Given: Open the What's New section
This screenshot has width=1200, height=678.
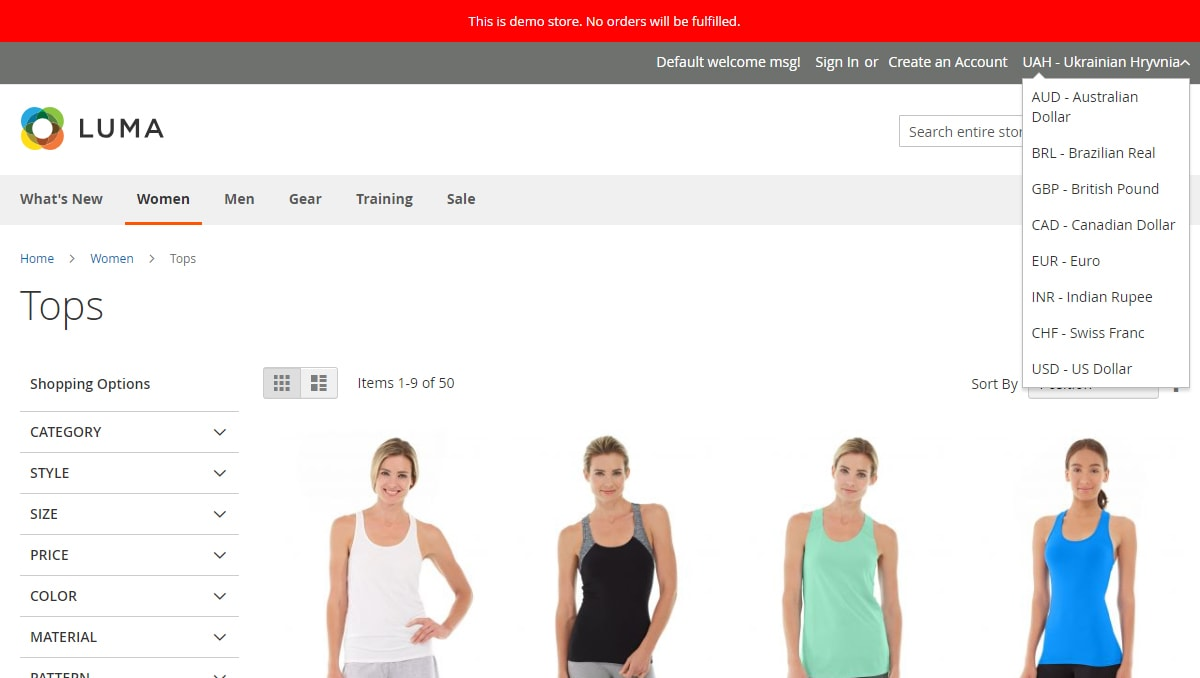Looking at the screenshot, I should (61, 199).
